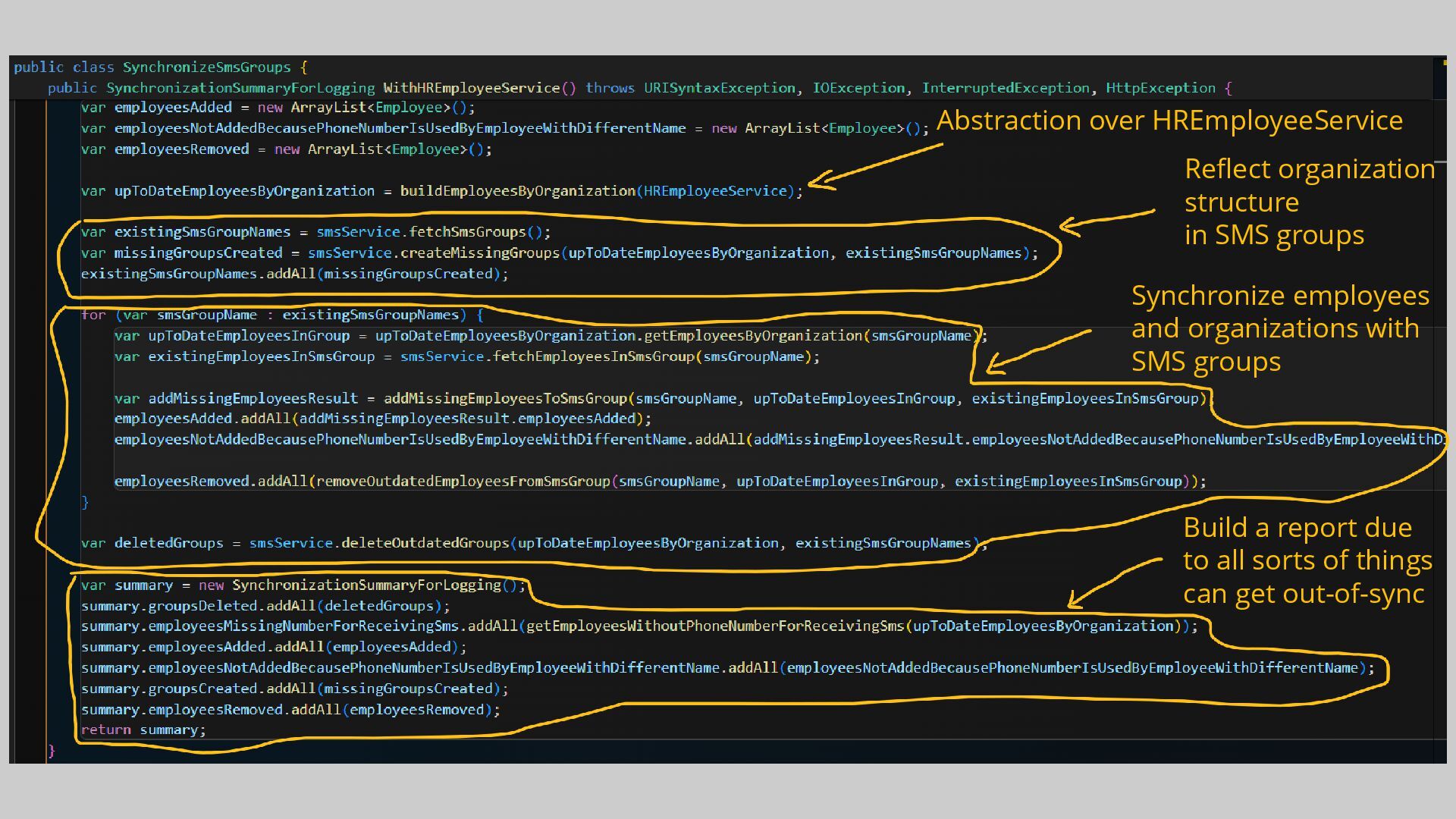The width and height of the screenshot is (1456, 819).
Task: Click 'return summary' statement
Action: (x=143, y=730)
